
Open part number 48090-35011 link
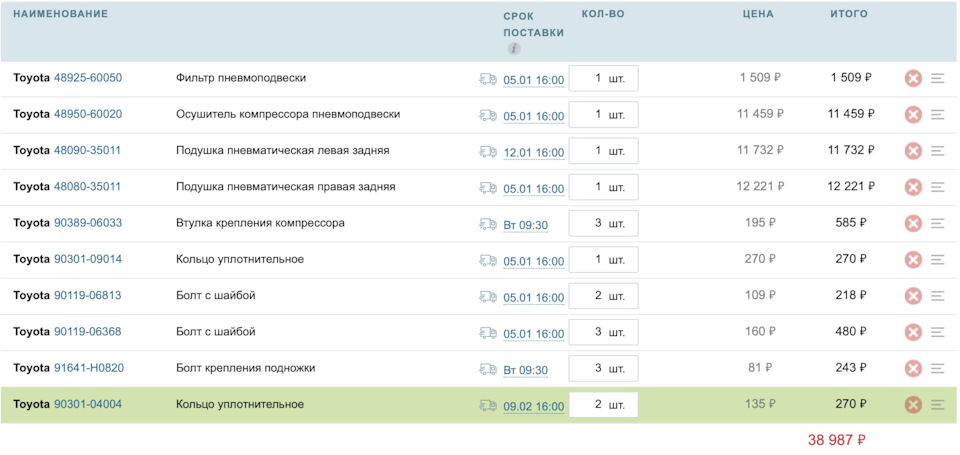(88, 150)
